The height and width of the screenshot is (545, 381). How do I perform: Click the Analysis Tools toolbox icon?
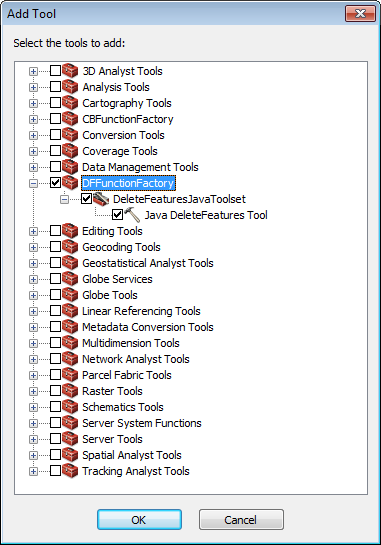click(70, 87)
